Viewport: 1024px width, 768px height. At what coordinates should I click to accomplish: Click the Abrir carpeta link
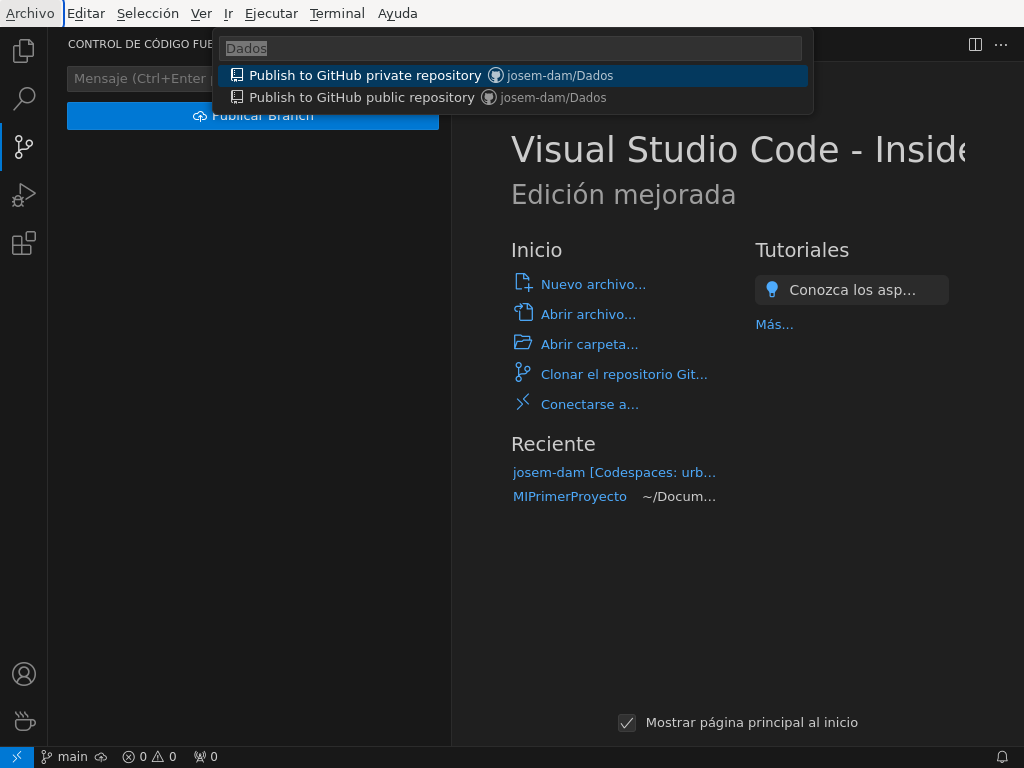[x=589, y=345]
